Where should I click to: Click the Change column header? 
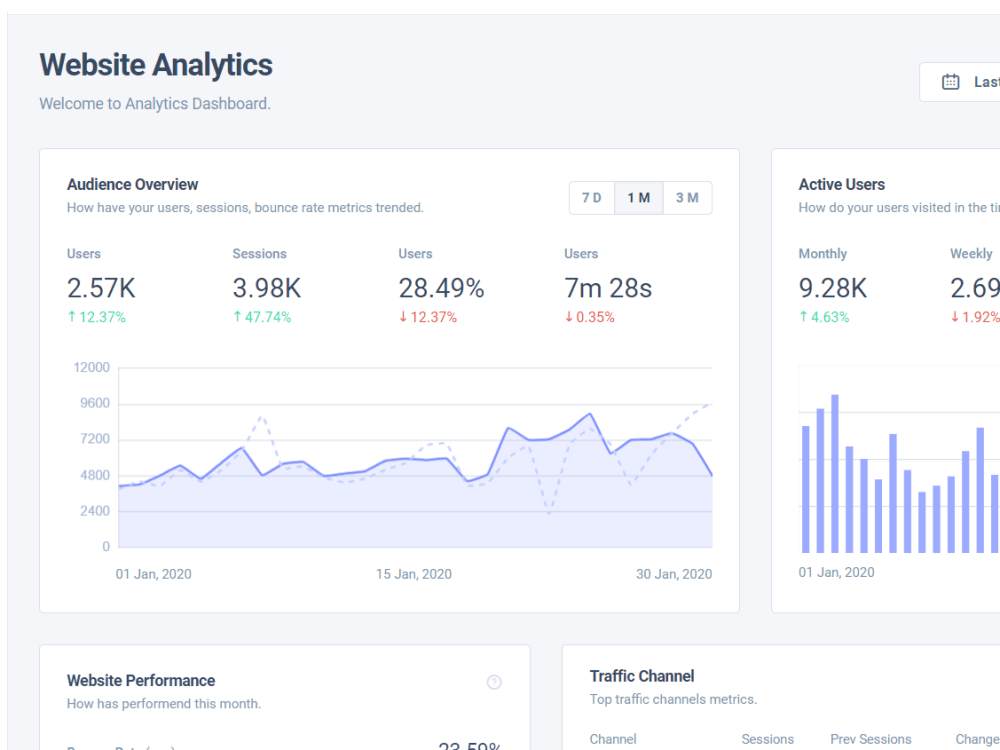click(978, 739)
